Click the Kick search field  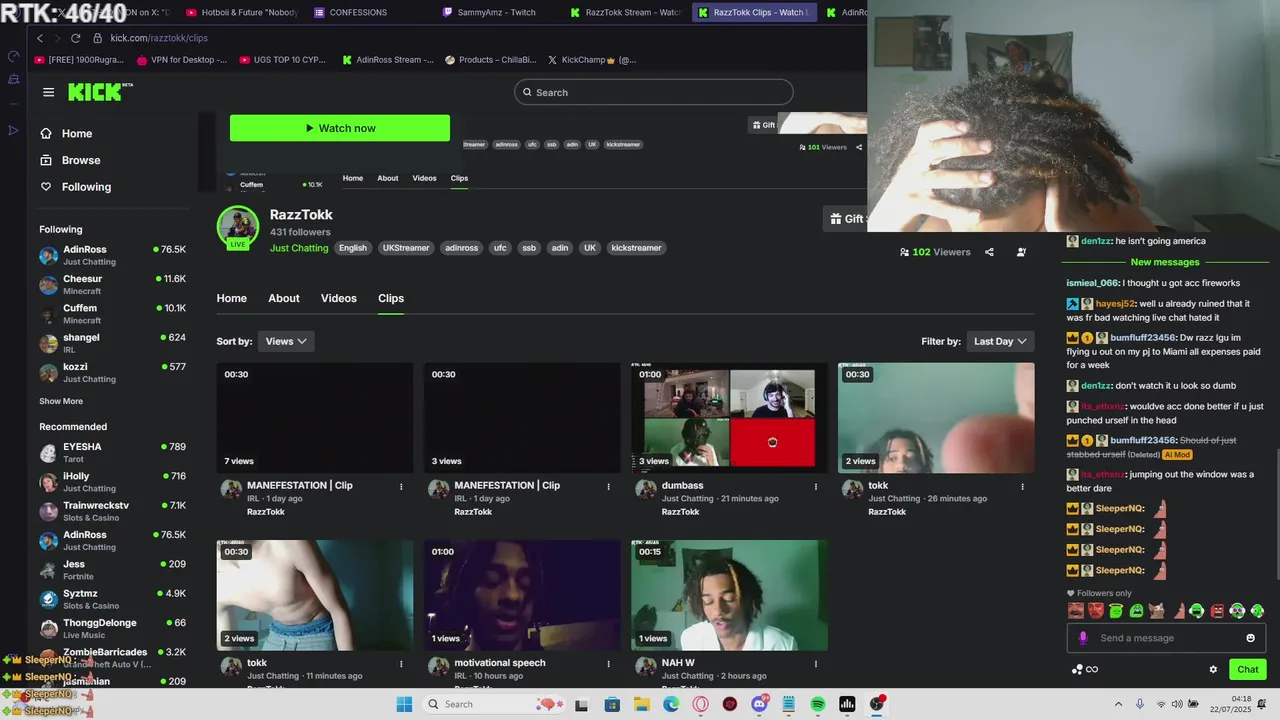[x=654, y=92]
